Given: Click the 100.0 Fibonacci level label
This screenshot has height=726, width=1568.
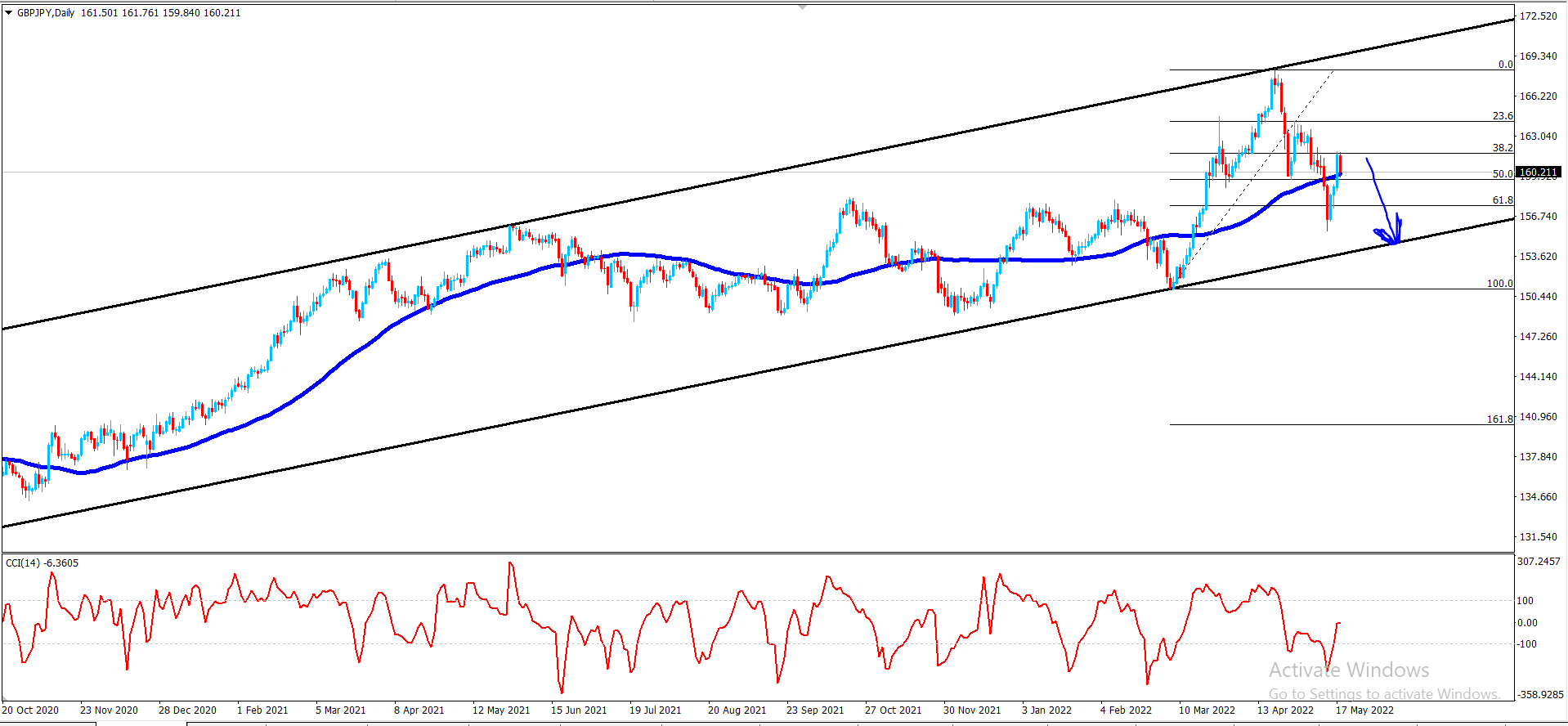Looking at the screenshot, I should 1500,284.
